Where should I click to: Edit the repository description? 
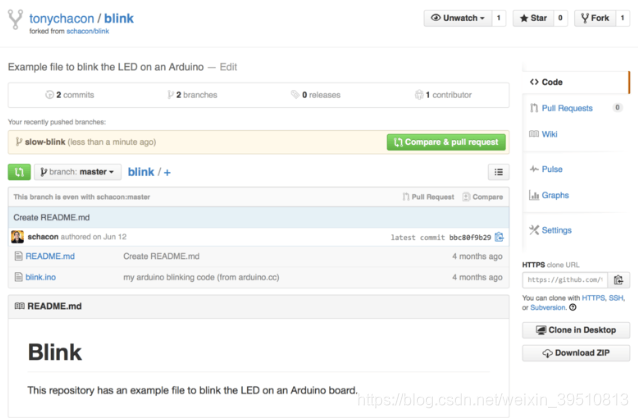coord(228,67)
